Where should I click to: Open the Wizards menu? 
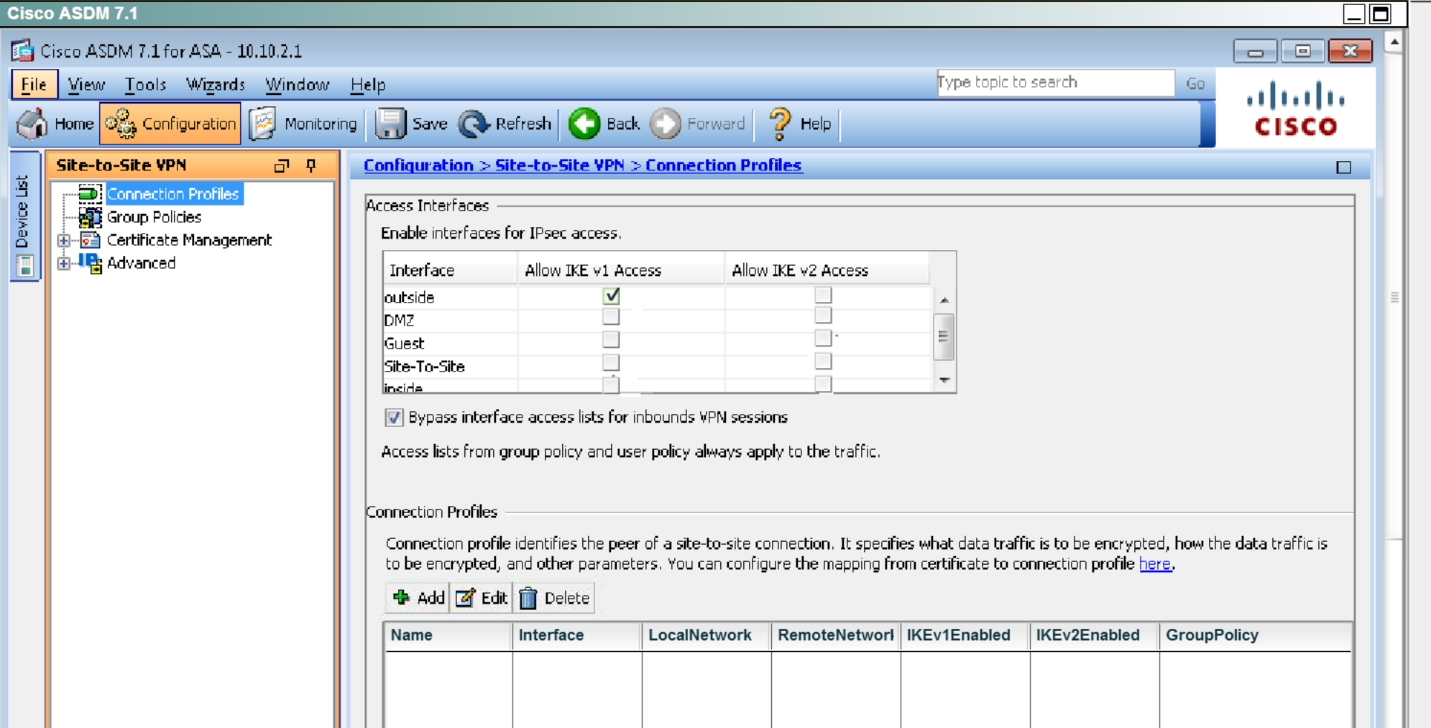(215, 85)
